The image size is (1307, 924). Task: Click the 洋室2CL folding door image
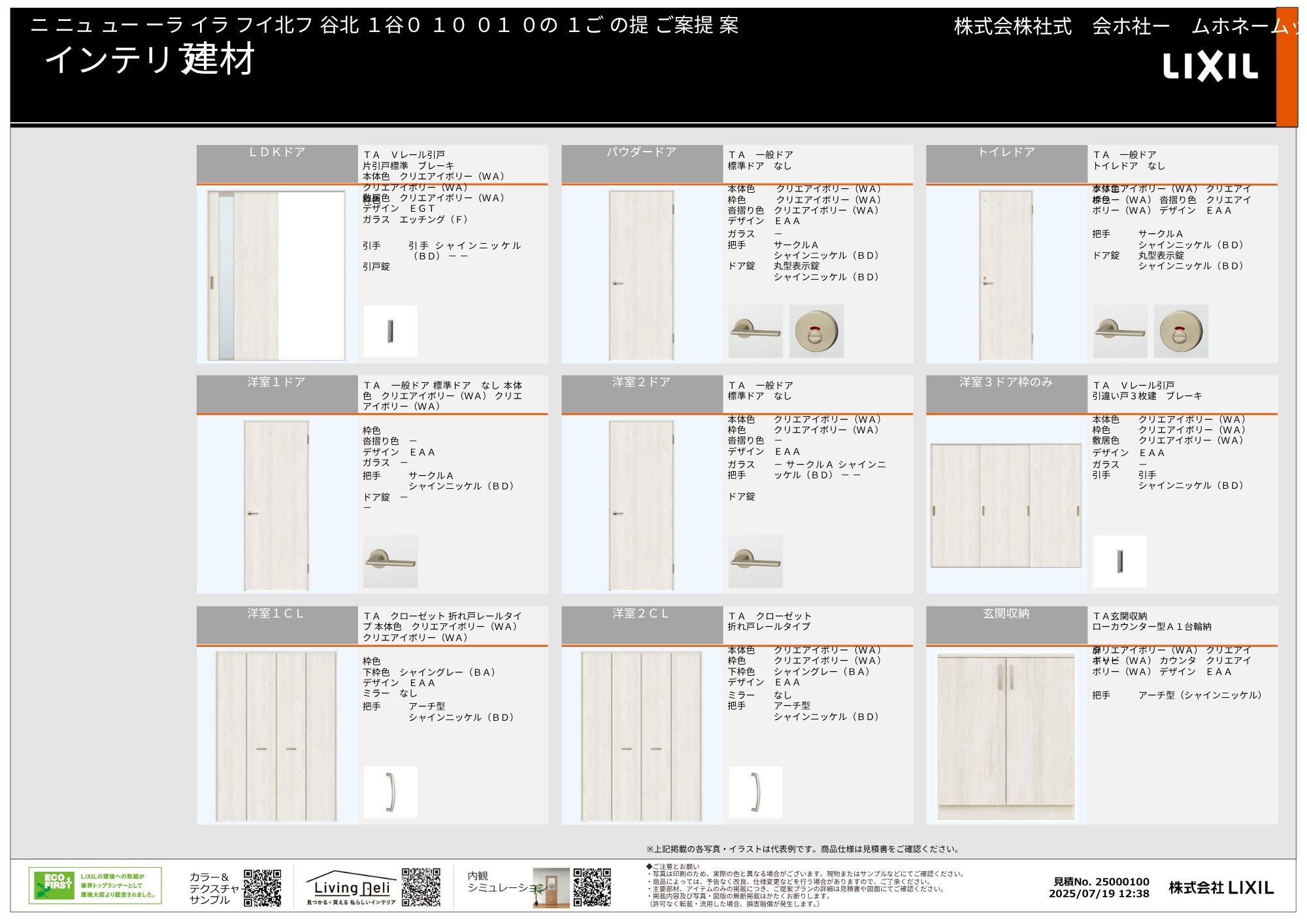point(641,736)
